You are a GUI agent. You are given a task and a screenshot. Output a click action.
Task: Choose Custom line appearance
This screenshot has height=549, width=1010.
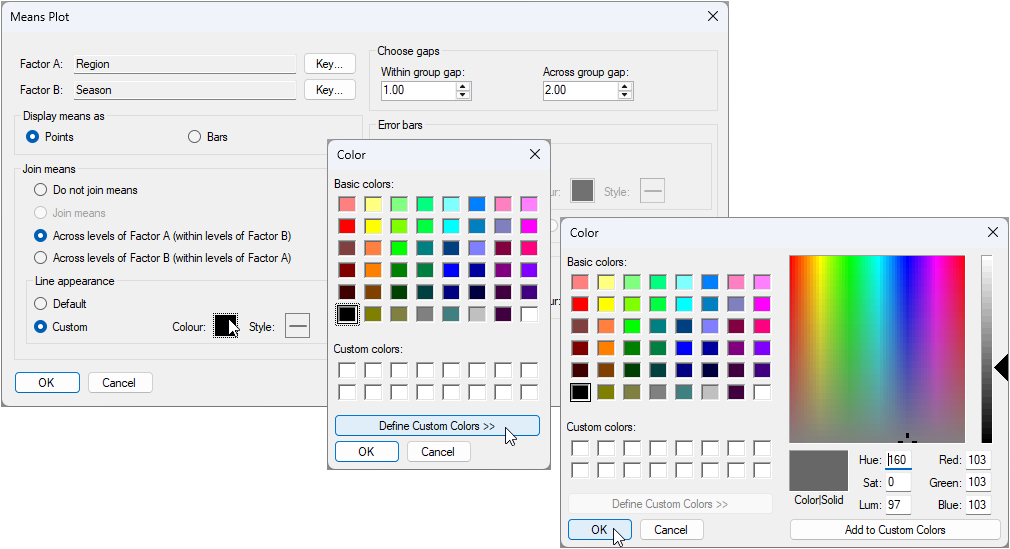41,327
